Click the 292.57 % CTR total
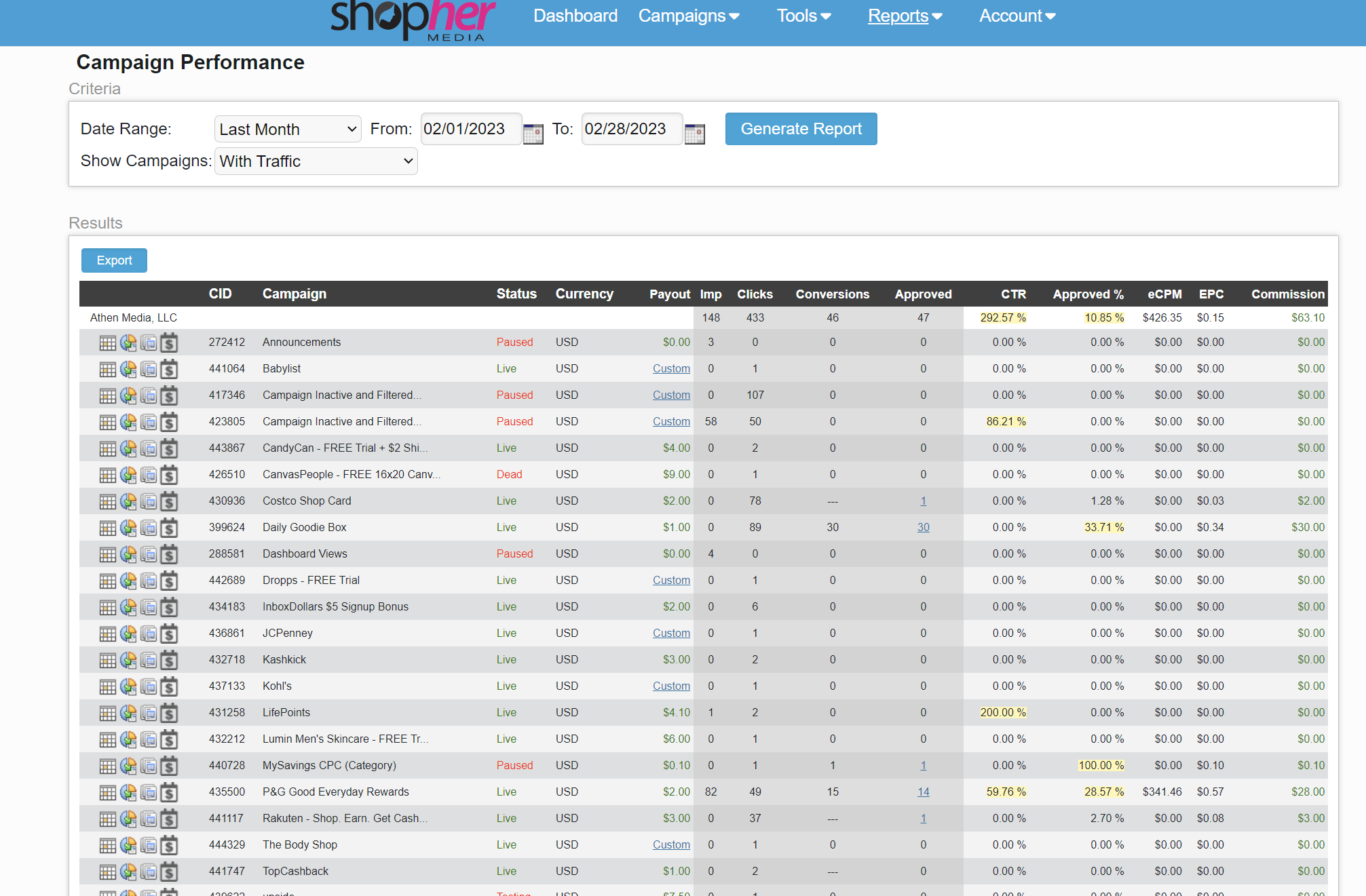 (x=1003, y=318)
